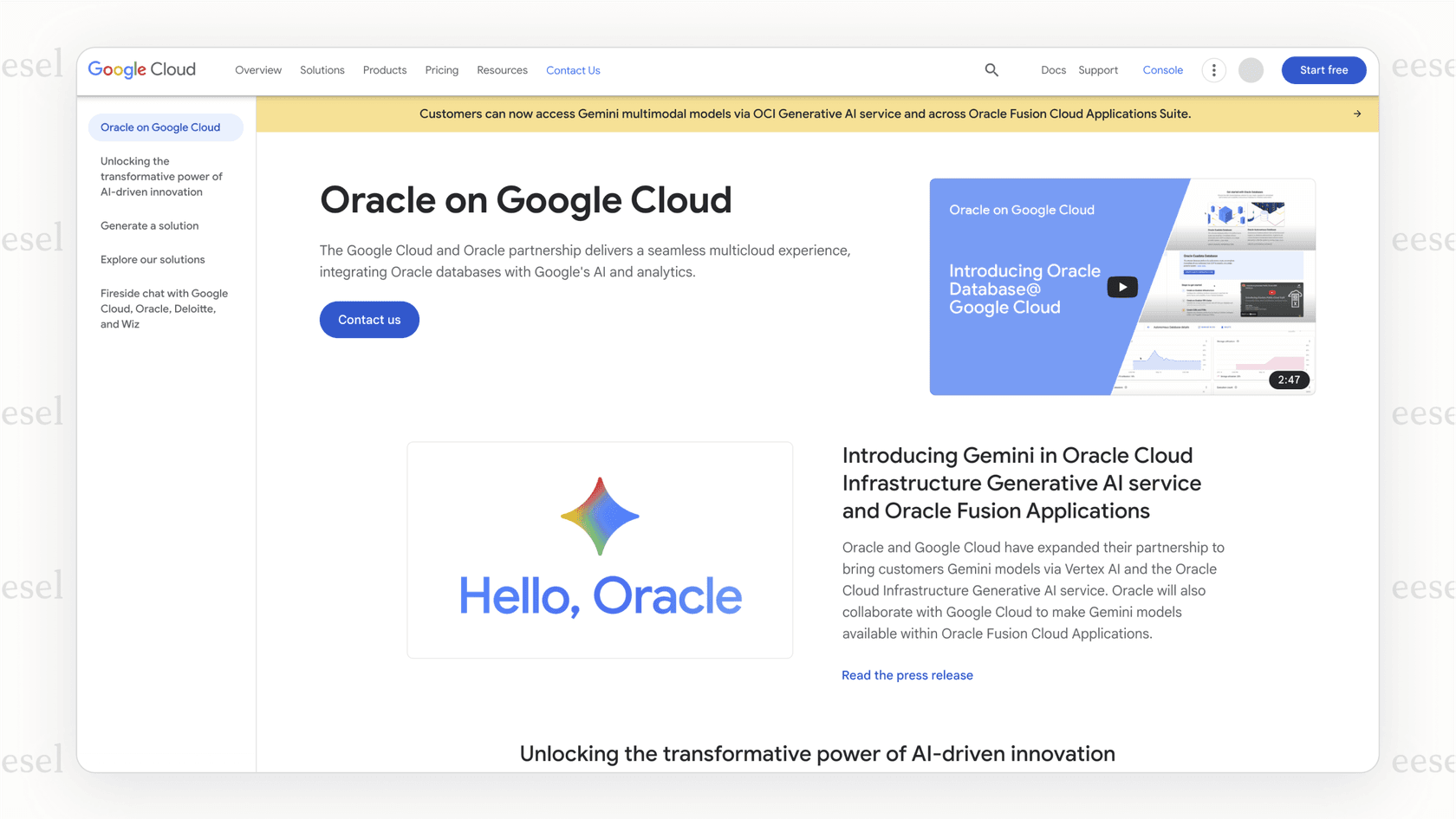Open the more options three-dot menu

[x=1213, y=70]
